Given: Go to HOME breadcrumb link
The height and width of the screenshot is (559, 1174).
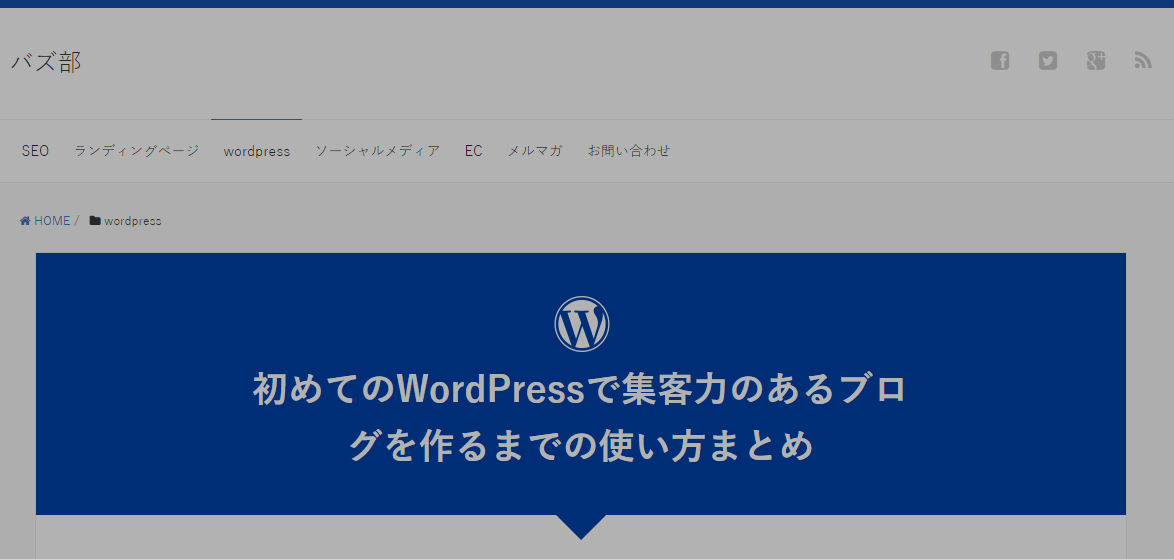Looking at the screenshot, I should pos(45,221).
